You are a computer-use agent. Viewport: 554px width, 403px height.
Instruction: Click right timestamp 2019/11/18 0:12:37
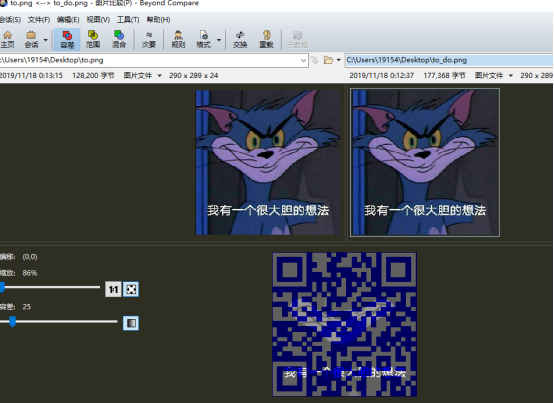point(382,76)
